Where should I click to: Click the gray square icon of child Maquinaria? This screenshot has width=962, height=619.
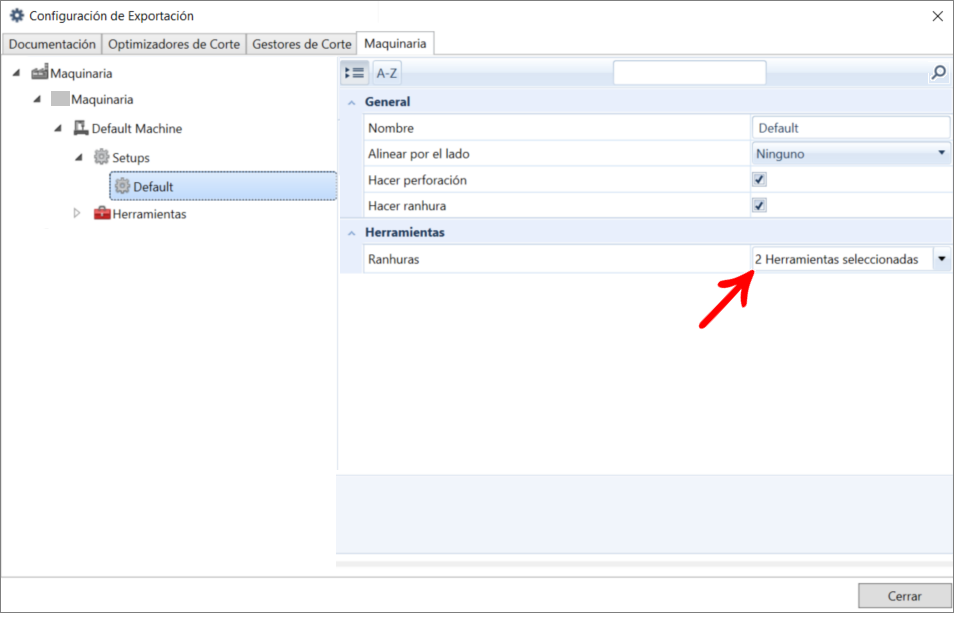[60, 99]
